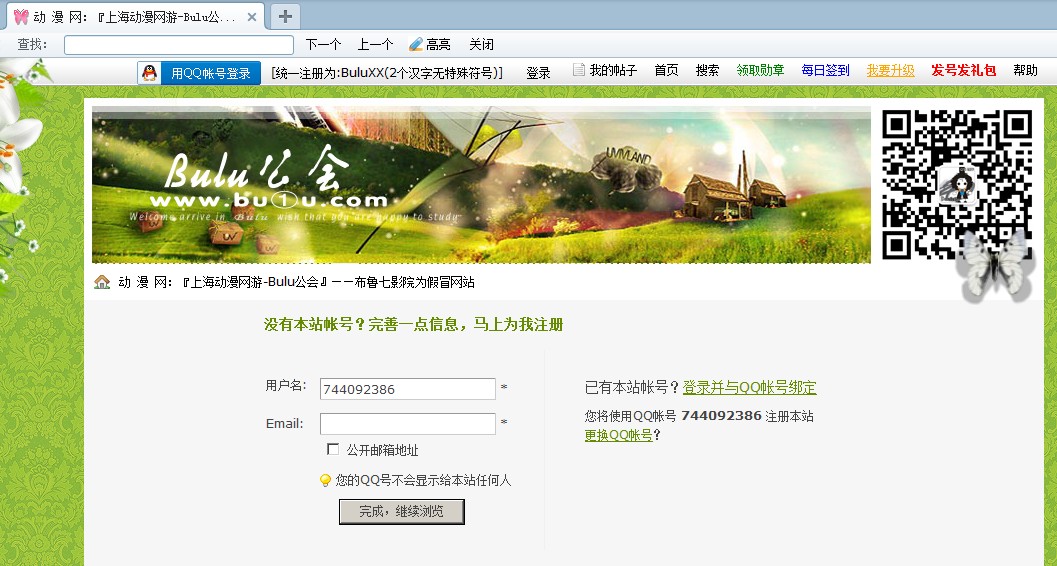Screen dimensions: 1057x566
Task: Click 上一个 in find bar
Action: click(x=375, y=44)
